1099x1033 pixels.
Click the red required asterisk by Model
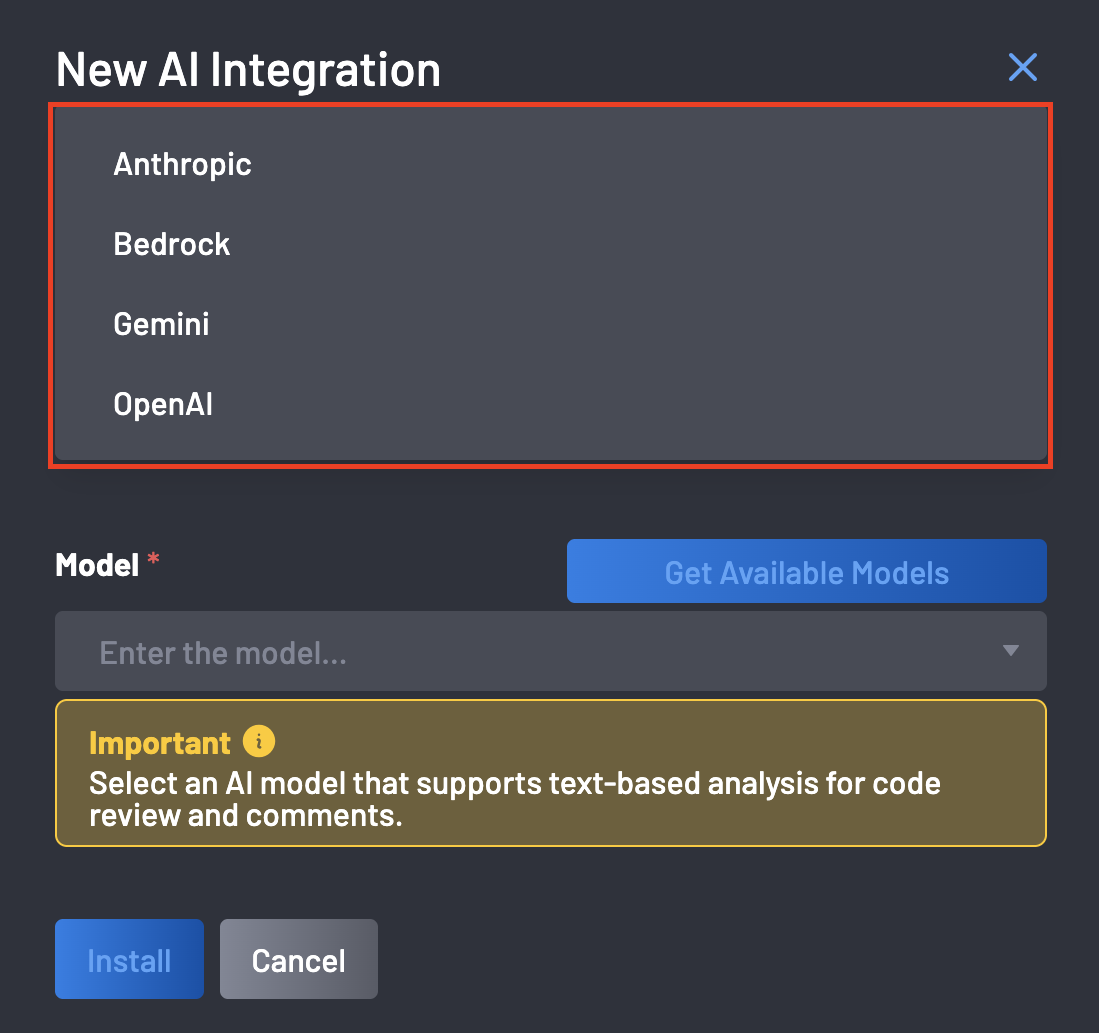click(x=153, y=561)
